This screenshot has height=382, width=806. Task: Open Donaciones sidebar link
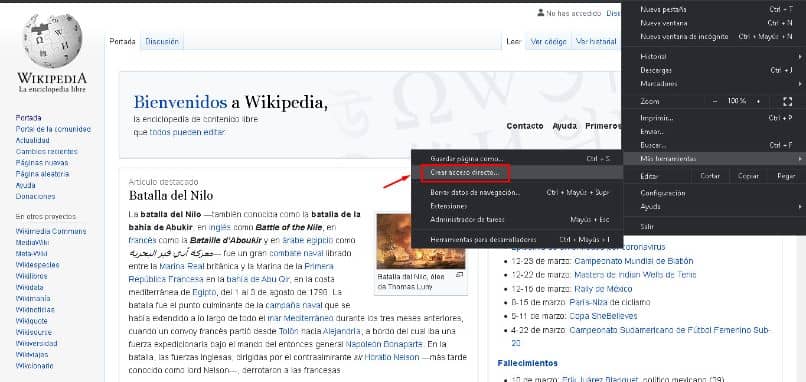pyautogui.click(x=35, y=196)
